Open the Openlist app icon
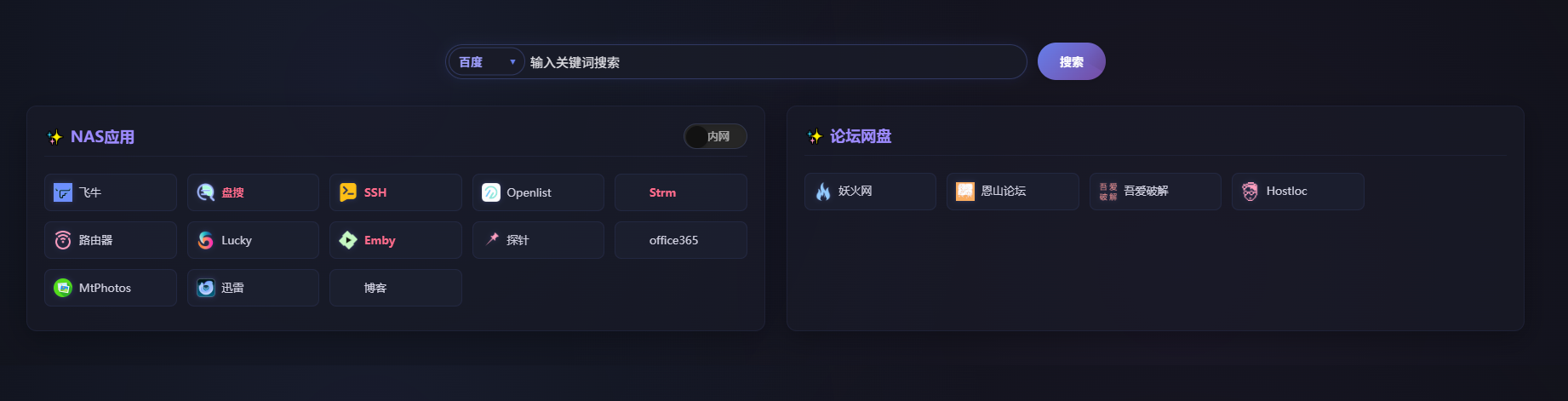Image resolution: width=1568 pixels, height=401 pixels. [x=491, y=192]
